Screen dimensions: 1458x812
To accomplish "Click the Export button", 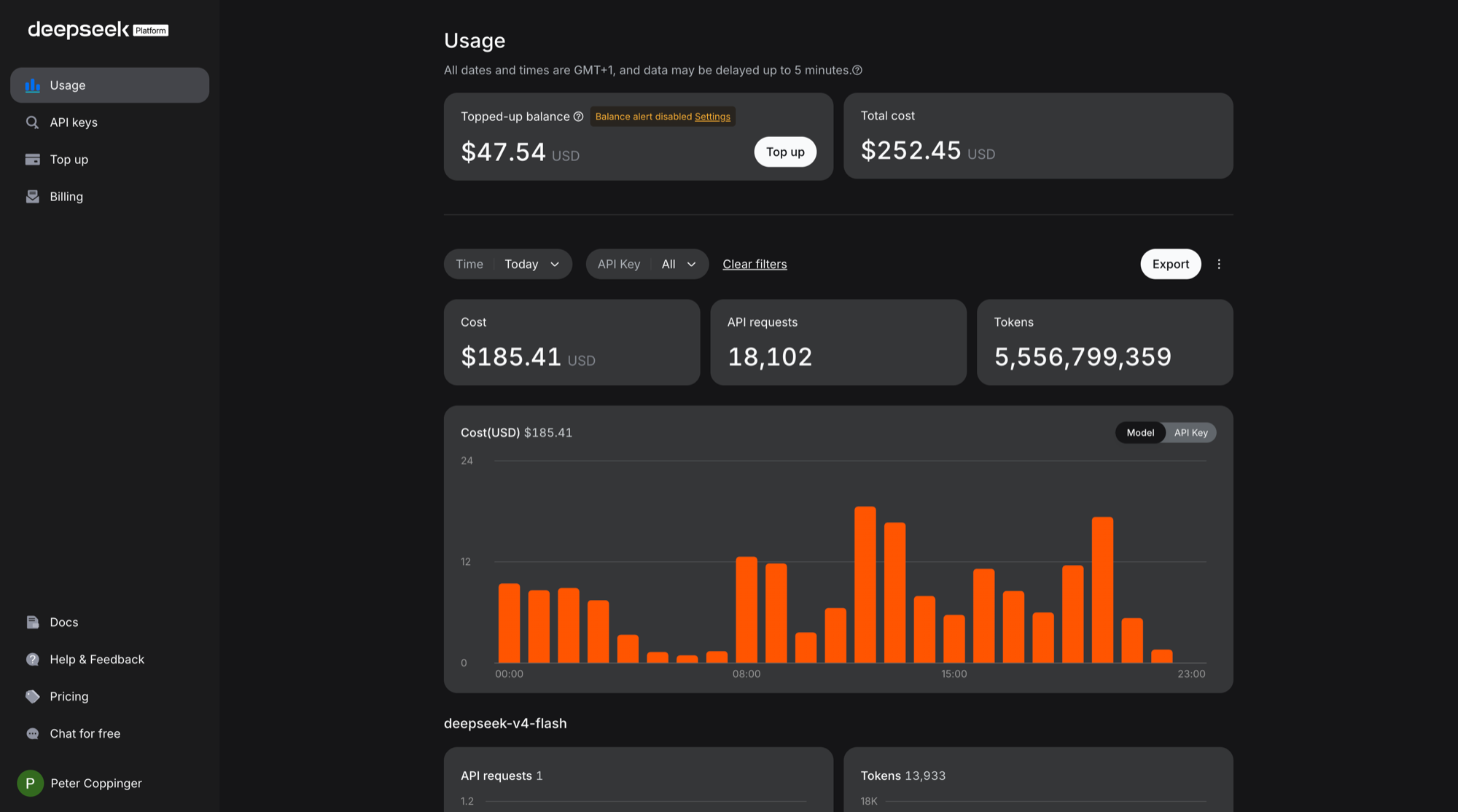I will [x=1171, y=265].
